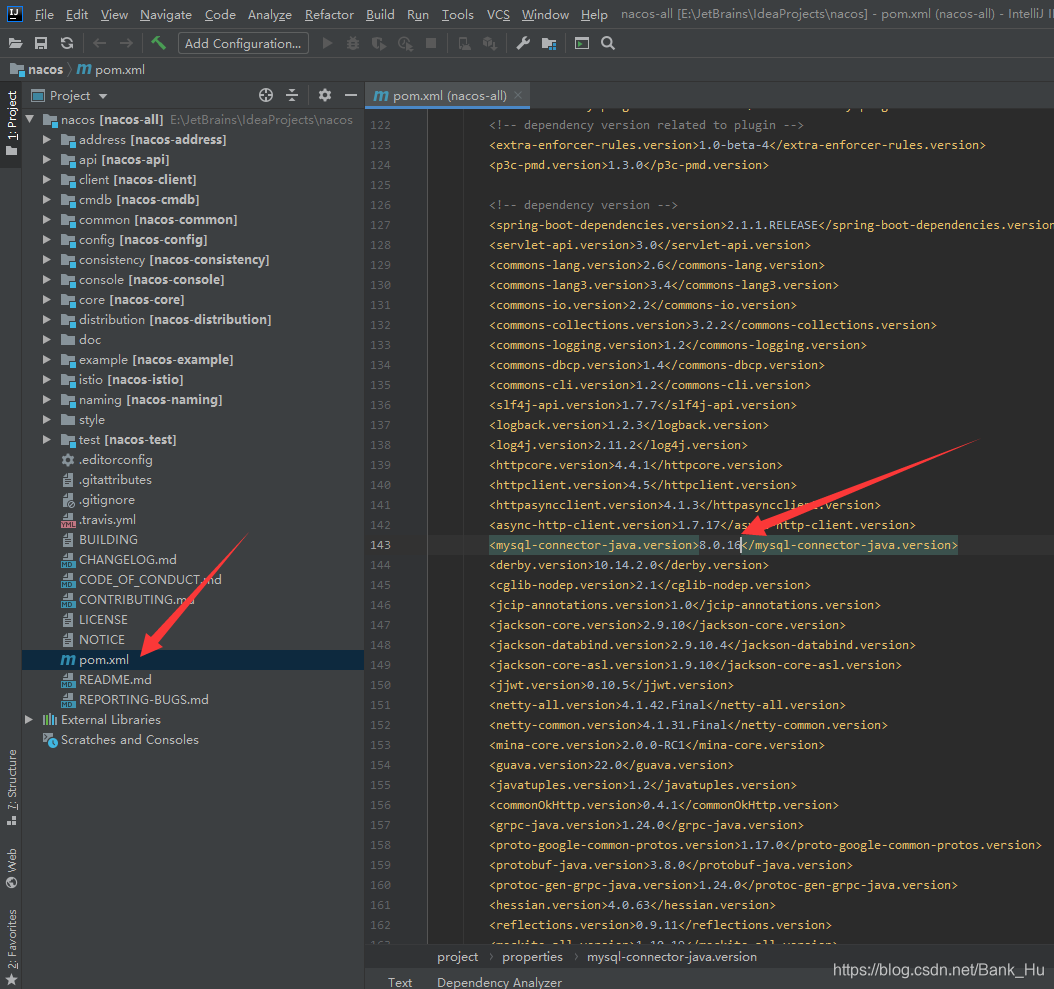Hide the Project panel with minus icon
Image resolution: width=1054 pixels, height=989 pixels.
point(351,95)
